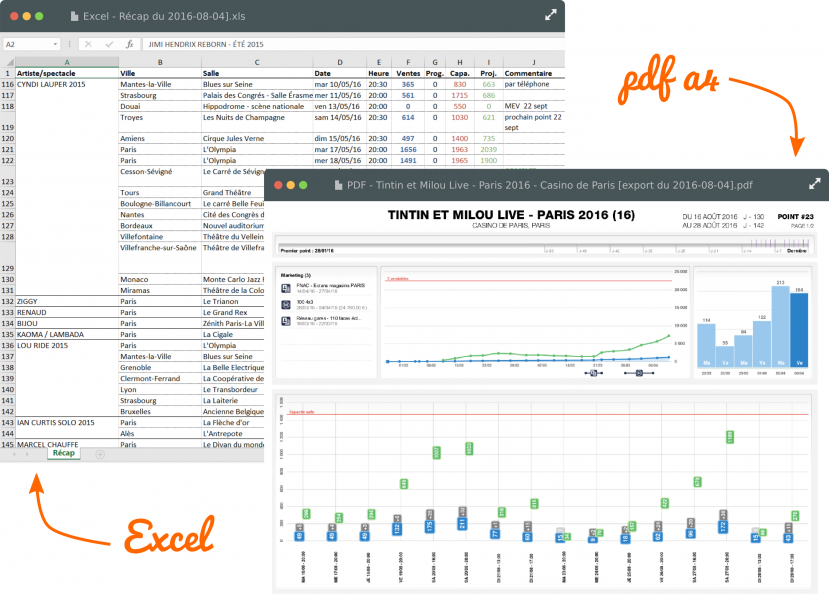Viewport: 829px width, 600px height.
Task: Click the file icon in PDF title bar
Action: coord(338,185)
